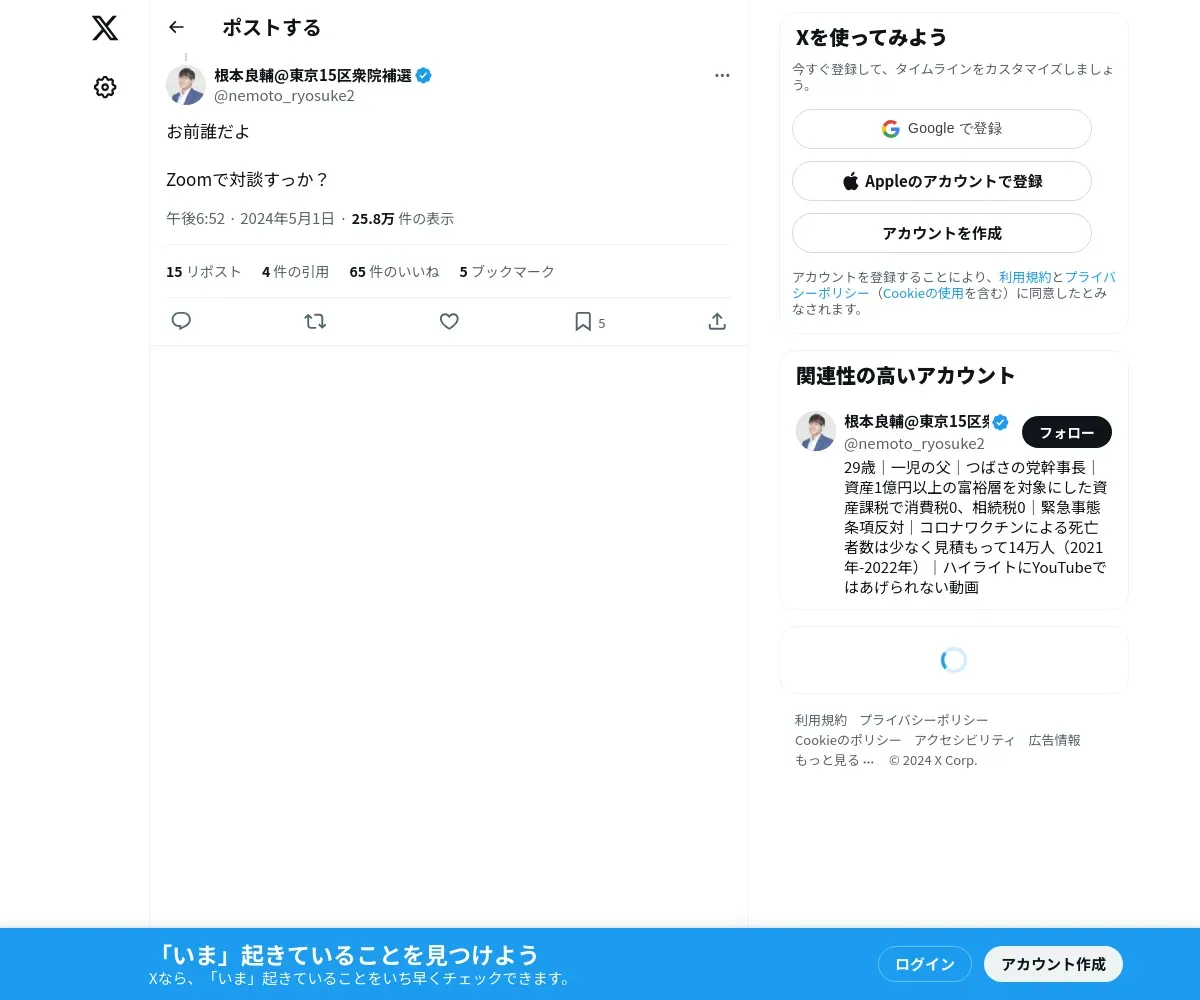
Task: Click the post text お前誰だよ
Action: pos(208,131)
